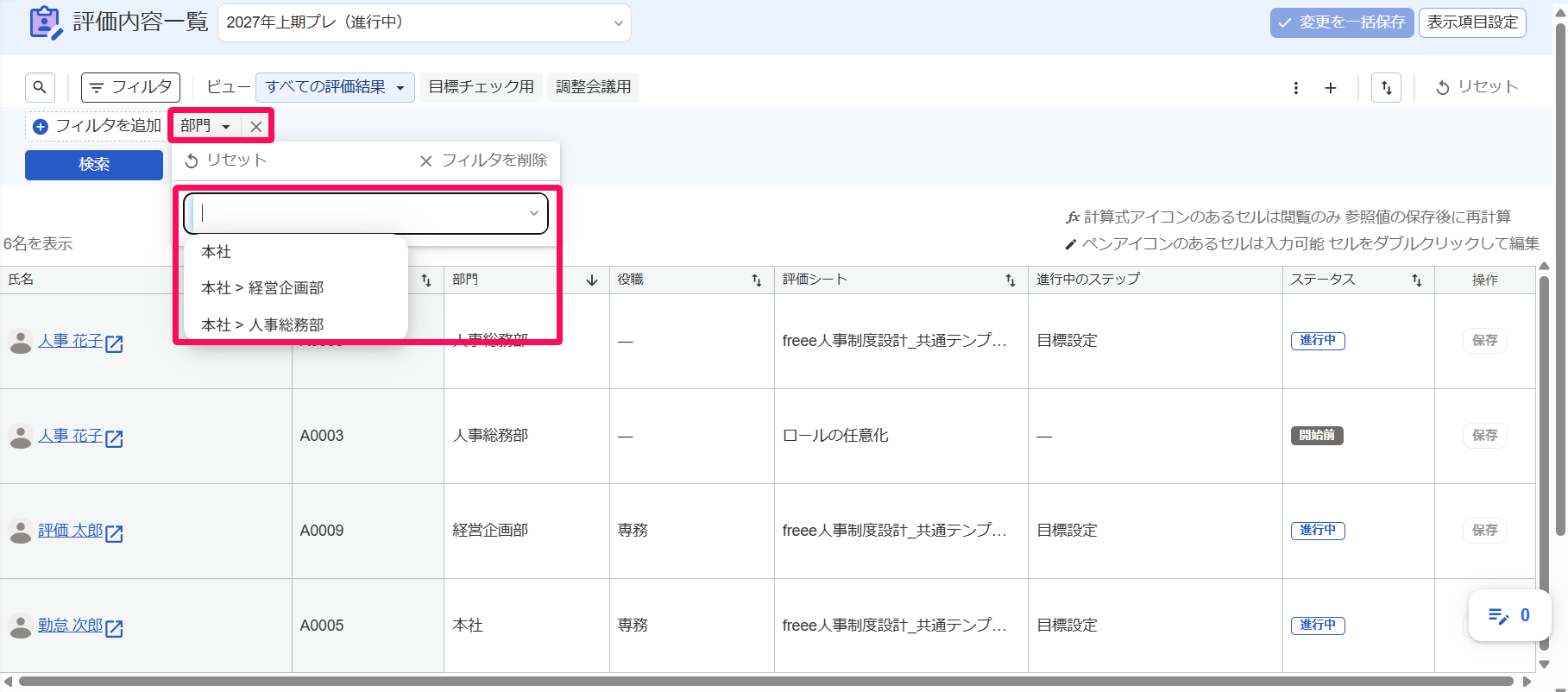The width and height of the screenshot is (1568, 692).
Task: Click the sort order arrows button in toolbar
Action: (x=1387, y=88)
